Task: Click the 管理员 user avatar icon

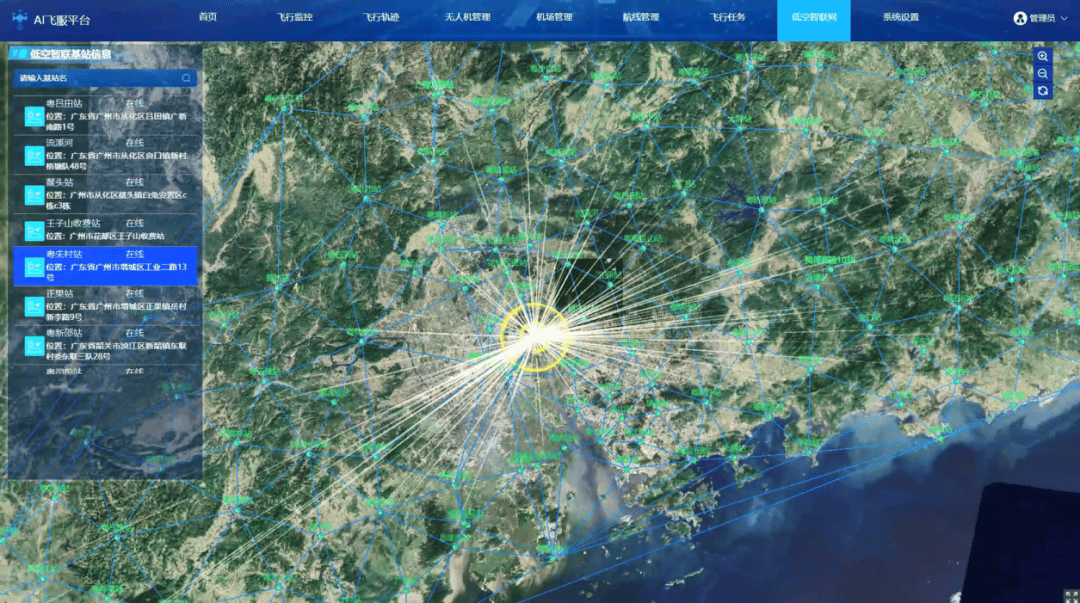Action: tap(1020, 18)
